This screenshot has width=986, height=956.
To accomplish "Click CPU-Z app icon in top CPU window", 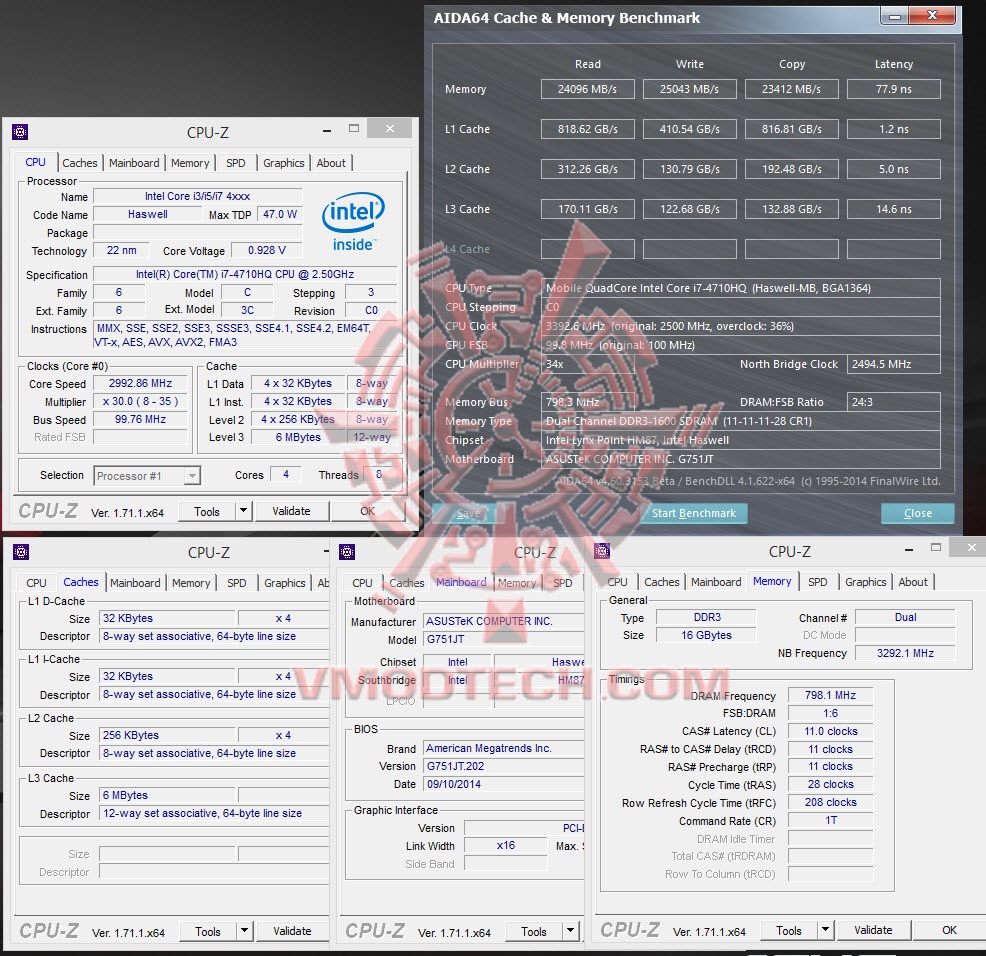I will [20, 132].
